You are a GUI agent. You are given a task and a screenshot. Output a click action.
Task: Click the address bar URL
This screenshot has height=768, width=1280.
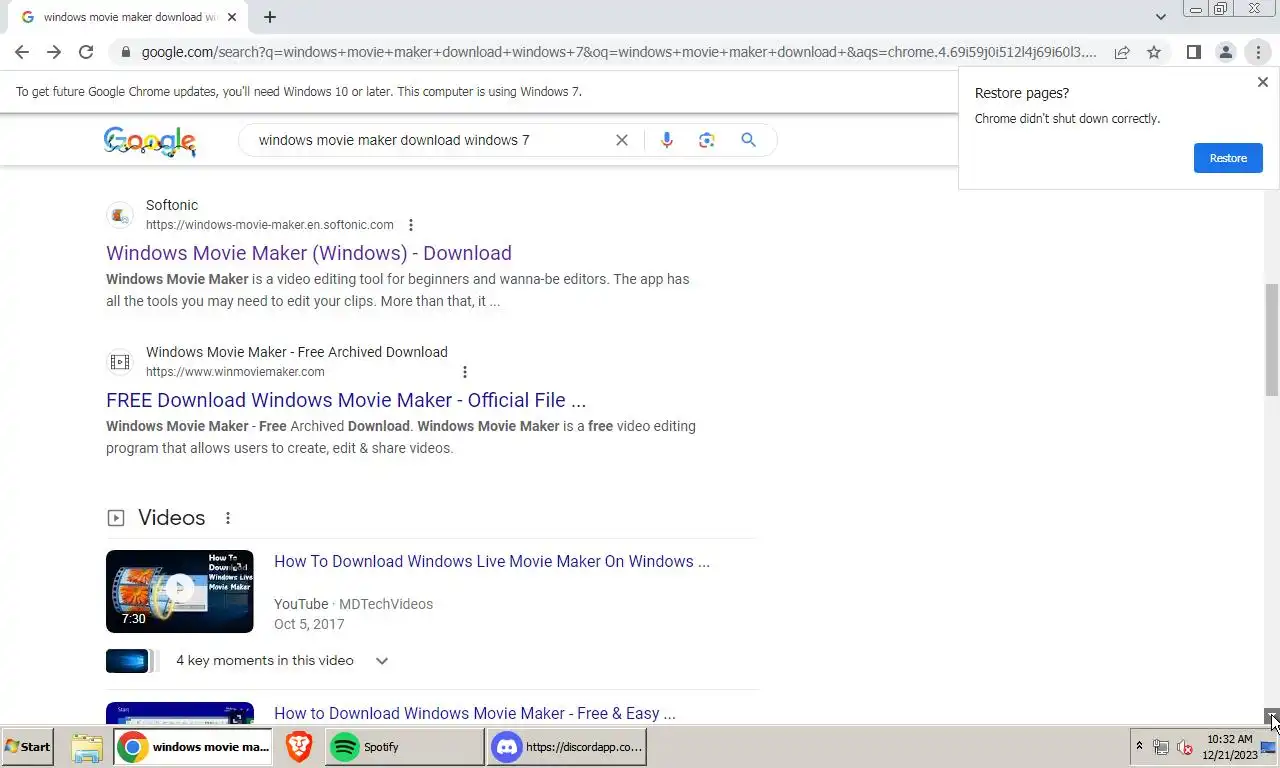coord(618,52)
